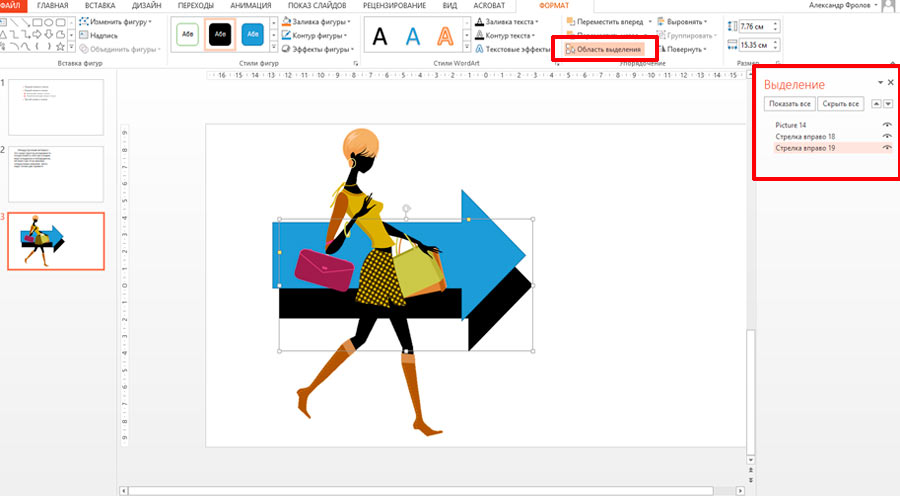Select the rectangle shape in shapes gallery
The image size is (900, 496).
(37, 22)
